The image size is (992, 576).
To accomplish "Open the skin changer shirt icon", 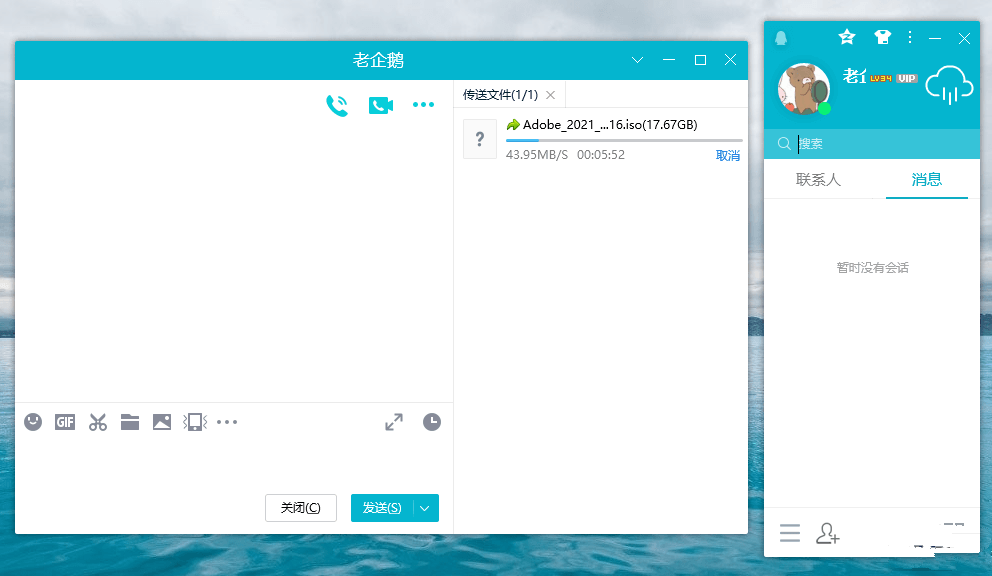I will point(881,37).
